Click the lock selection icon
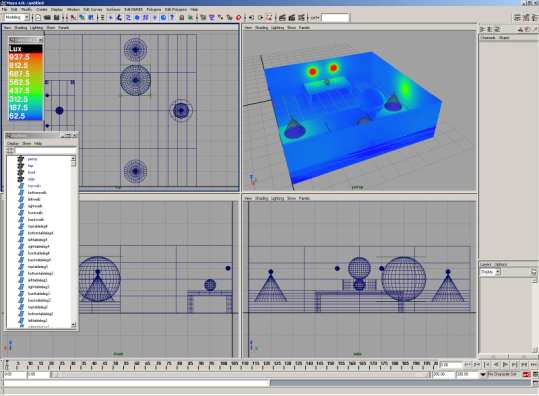 click(182, 18)
